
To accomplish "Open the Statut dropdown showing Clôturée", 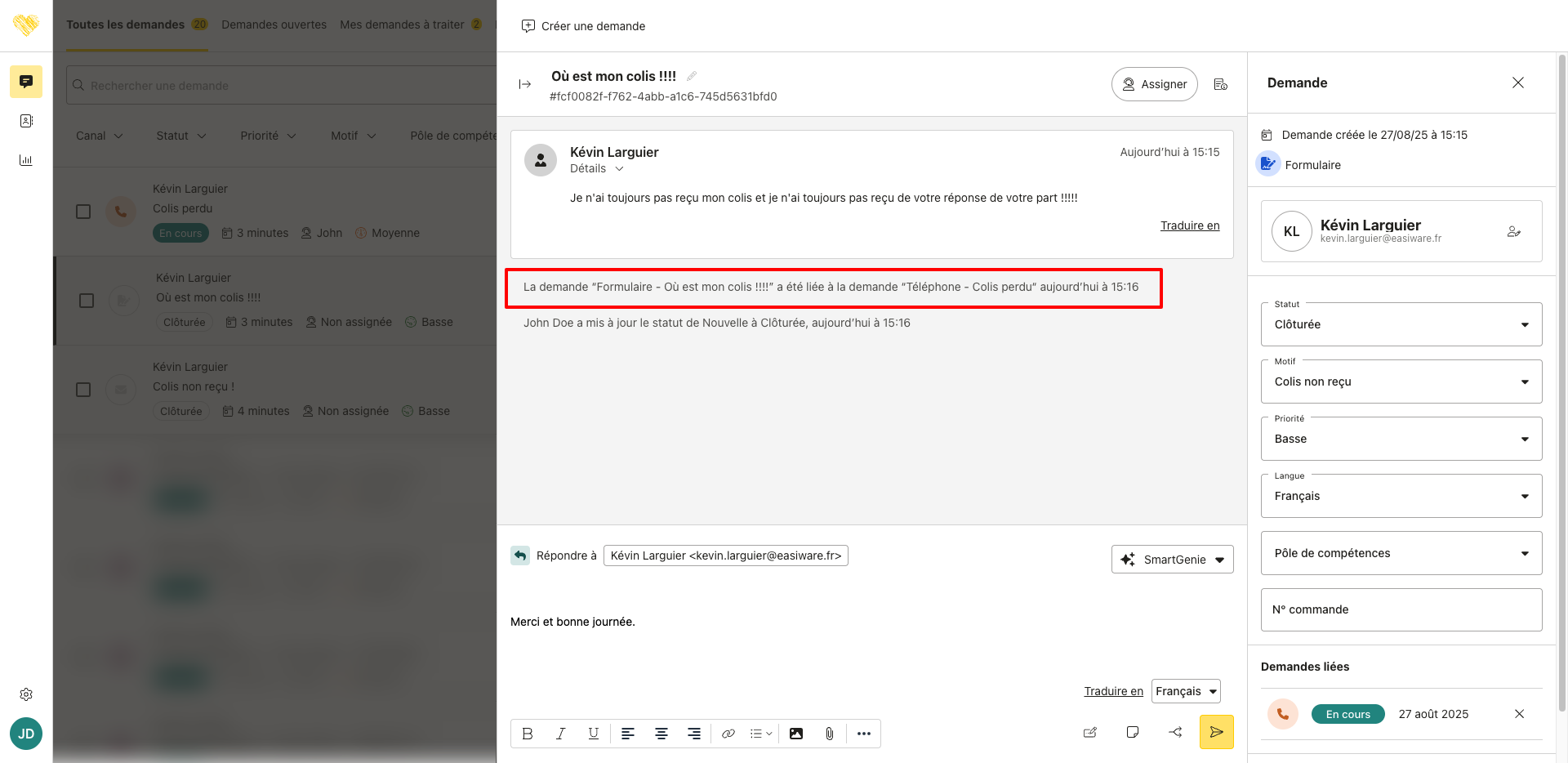I will point(1401,324).
